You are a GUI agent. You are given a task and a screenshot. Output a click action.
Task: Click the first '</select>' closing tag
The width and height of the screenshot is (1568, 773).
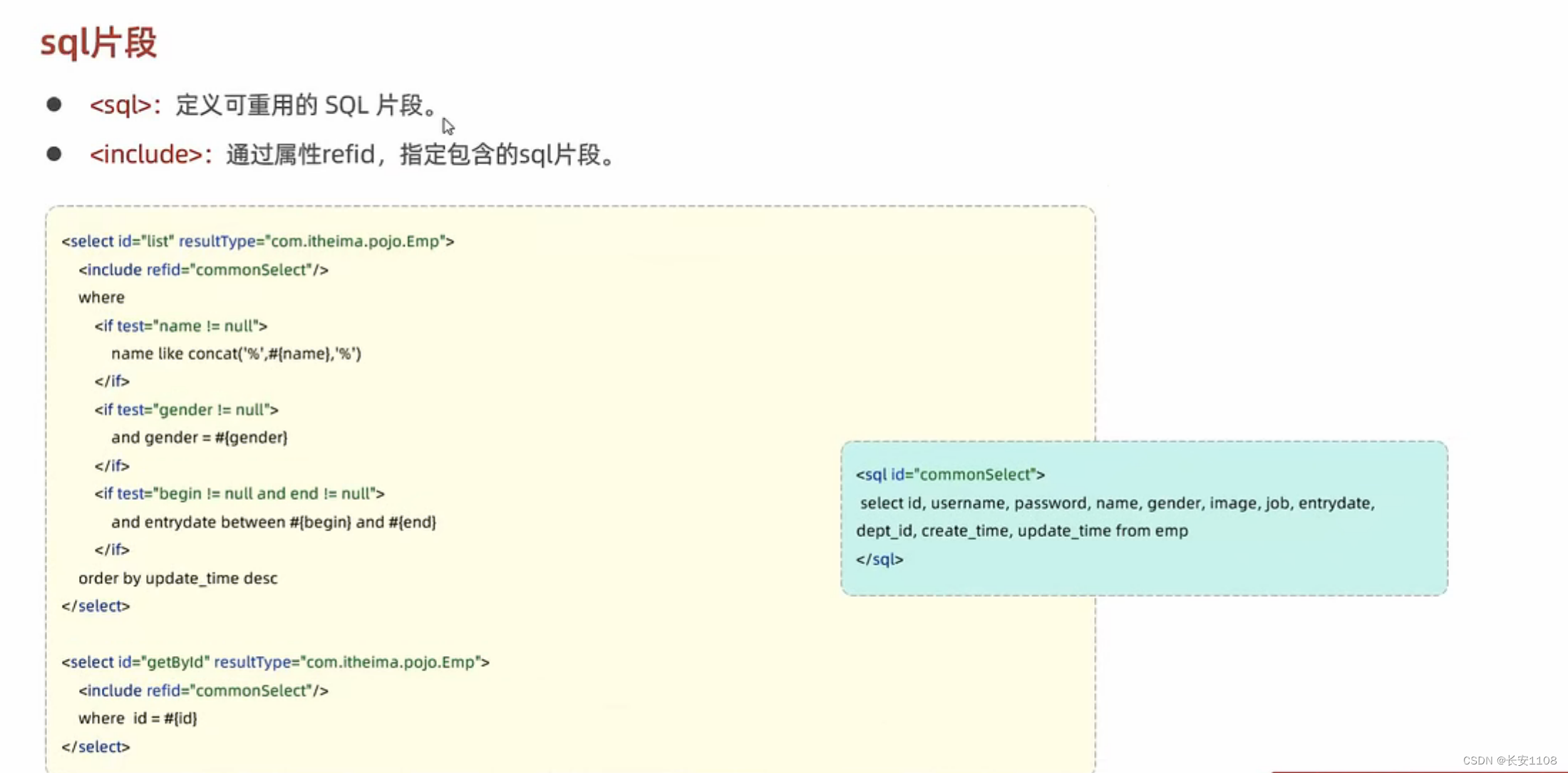(x=96, y=606)
